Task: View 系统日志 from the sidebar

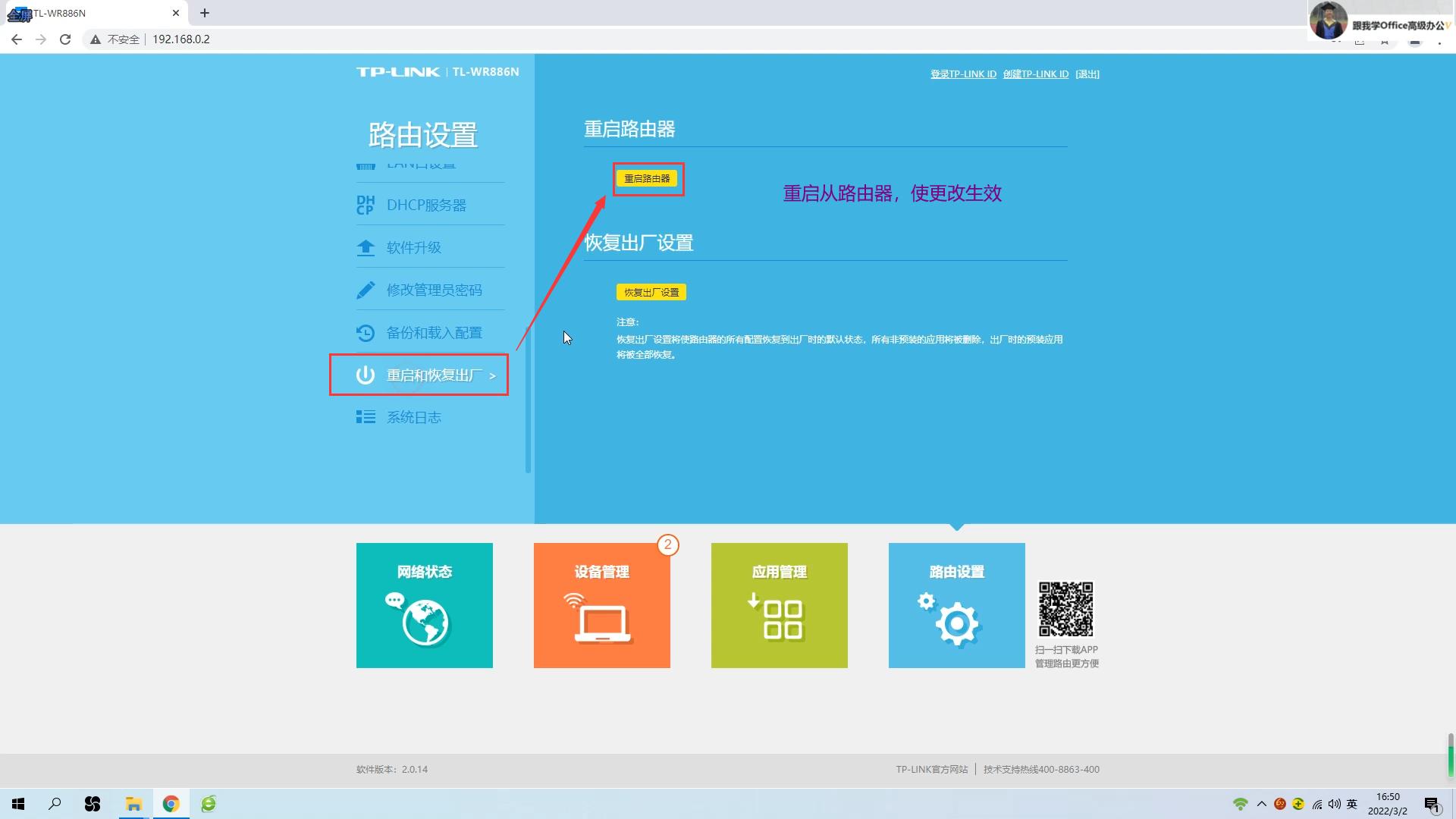Action: click(x=413, y=416)
